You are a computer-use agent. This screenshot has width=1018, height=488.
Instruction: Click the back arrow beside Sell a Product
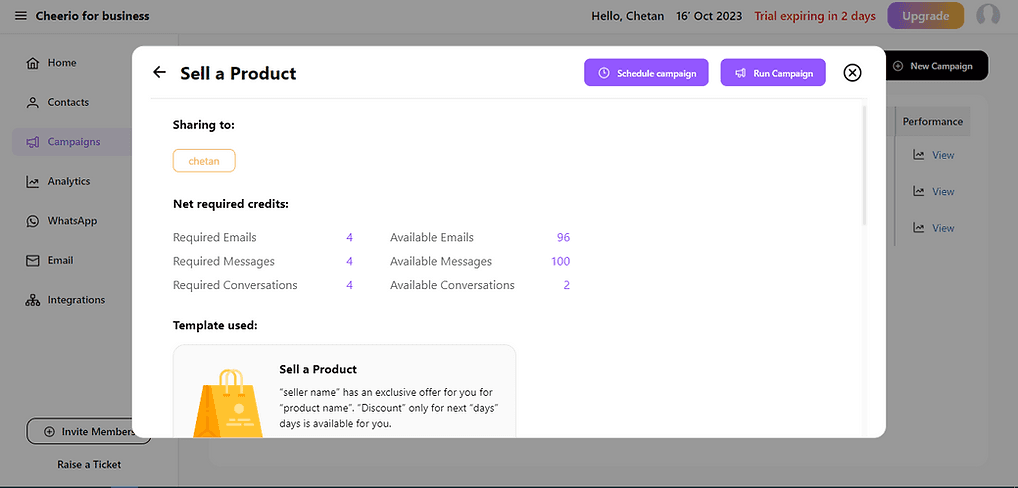coord(159,72)
